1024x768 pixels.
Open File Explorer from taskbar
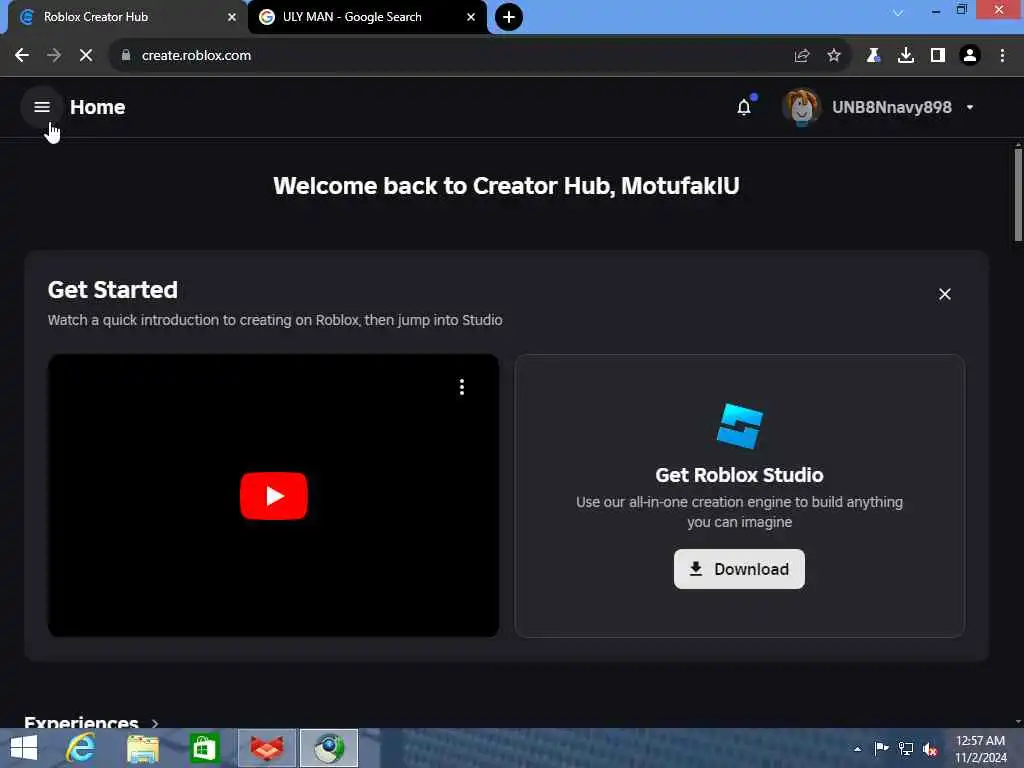(142, 748)
